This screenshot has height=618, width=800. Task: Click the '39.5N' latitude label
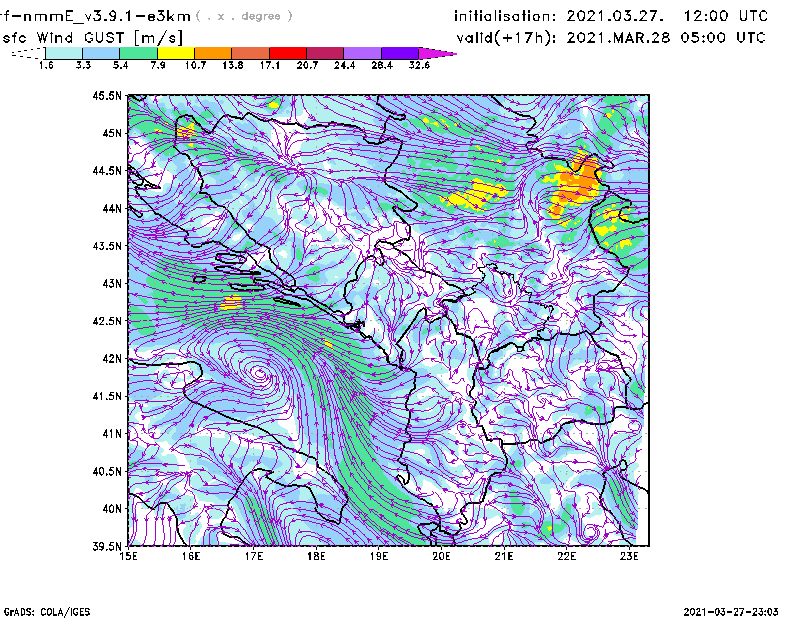[x=107, y=546]
